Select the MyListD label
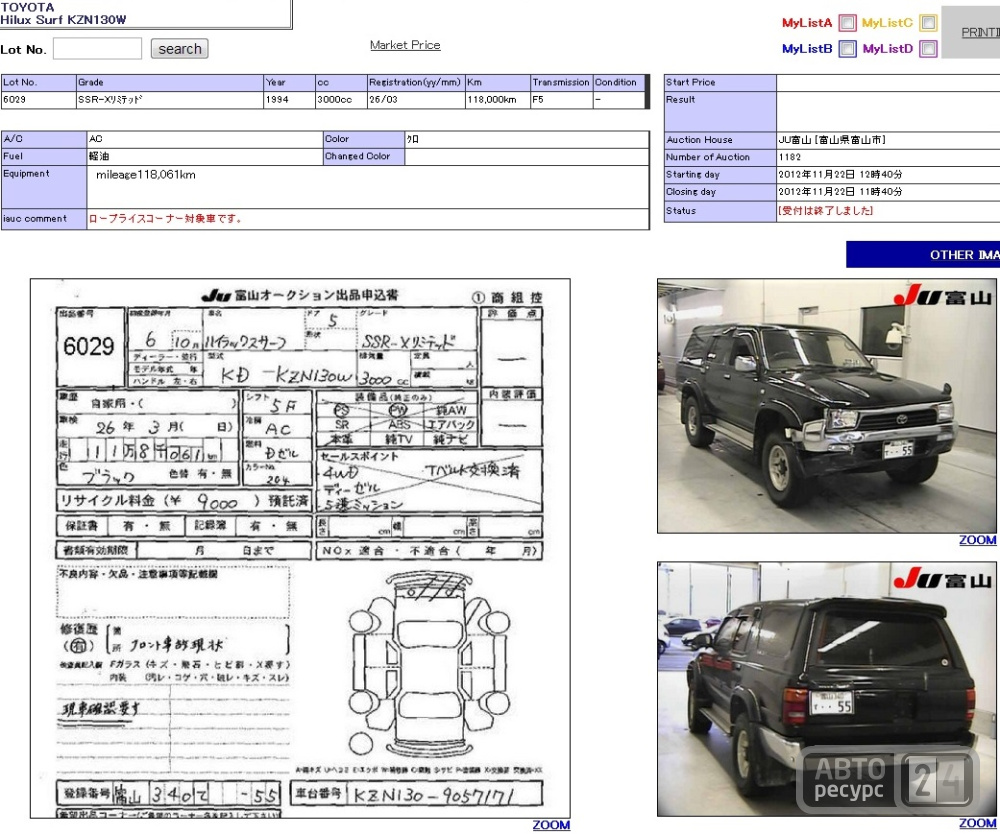 887,48
